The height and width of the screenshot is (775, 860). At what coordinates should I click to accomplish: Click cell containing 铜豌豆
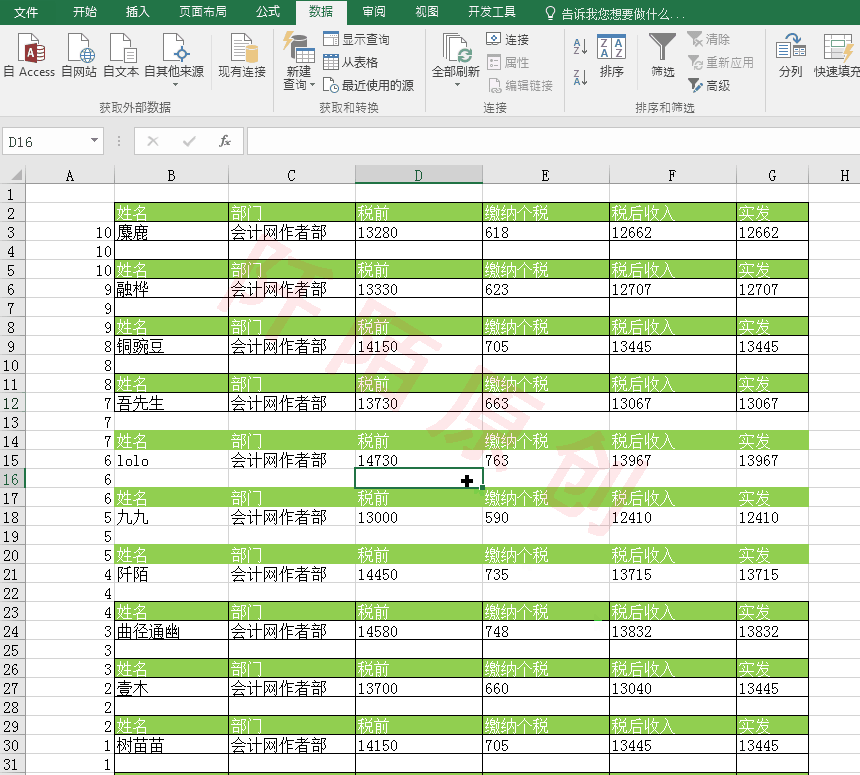click(x=171, y=346)
